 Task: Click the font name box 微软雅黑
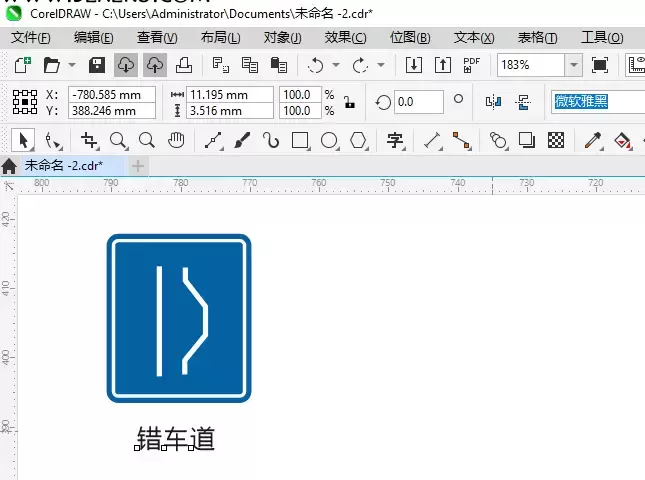coord(598,102)
